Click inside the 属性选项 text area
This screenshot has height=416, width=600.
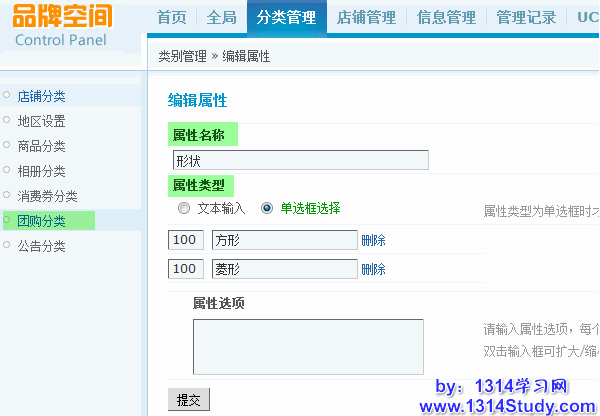(x=308, y=347)
